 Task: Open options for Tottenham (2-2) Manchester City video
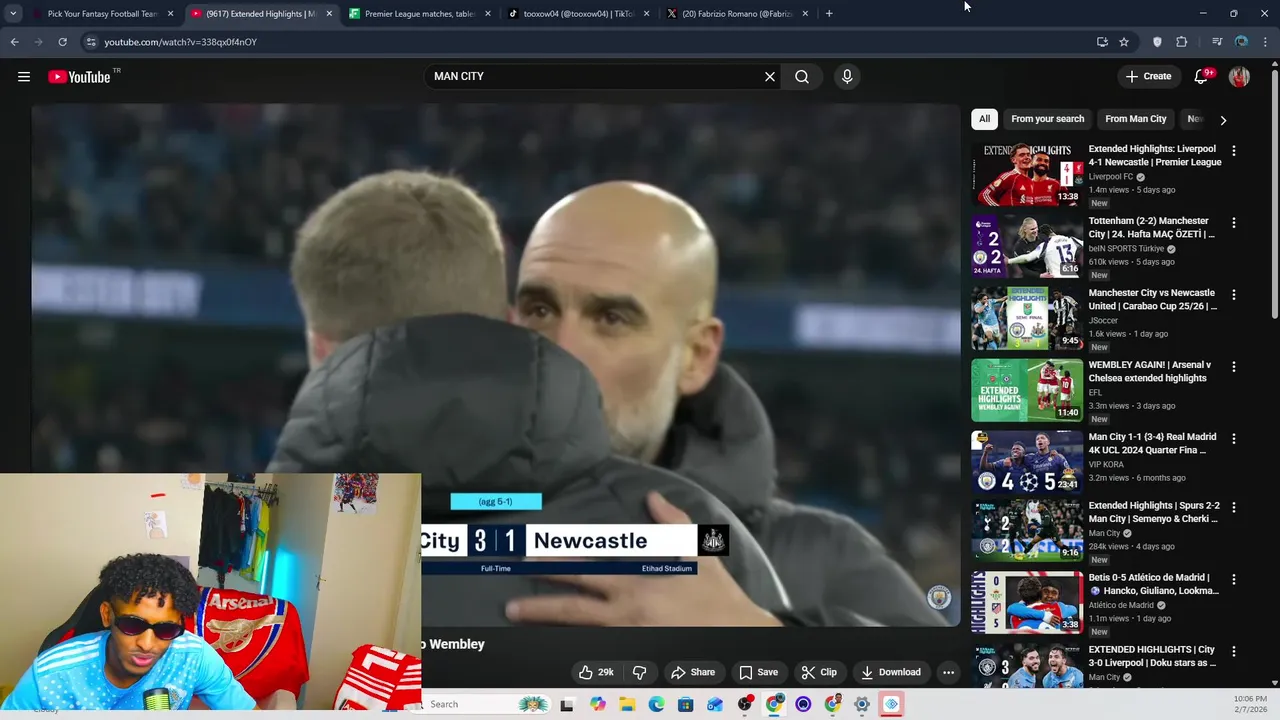coord(1233,223)
